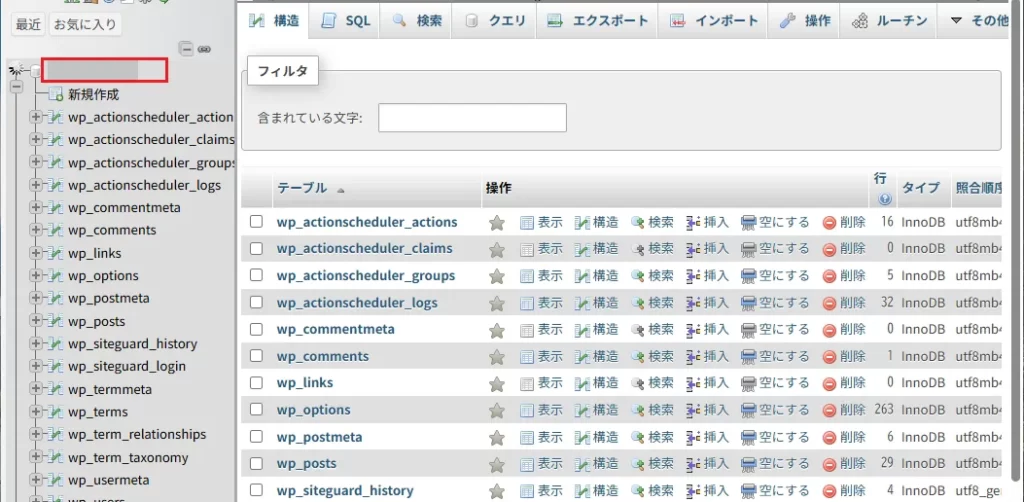The height and width of the screenshot is (502, 1024).
Task: Click delete icon in wp_siteguard_history row
Action: point(829,491)
